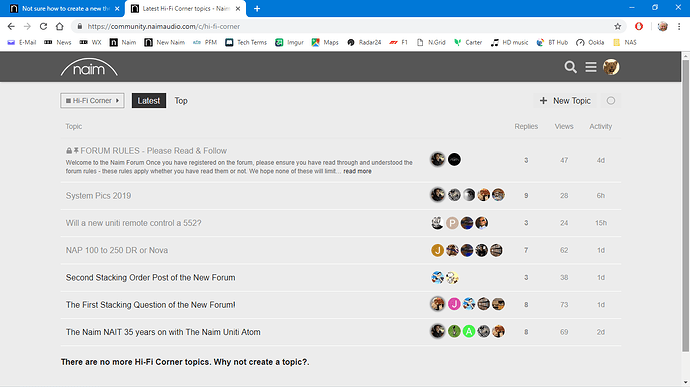Click 'Why not create a topic?' link
Viewport: 690px width, 387px height.
point(261,362)
